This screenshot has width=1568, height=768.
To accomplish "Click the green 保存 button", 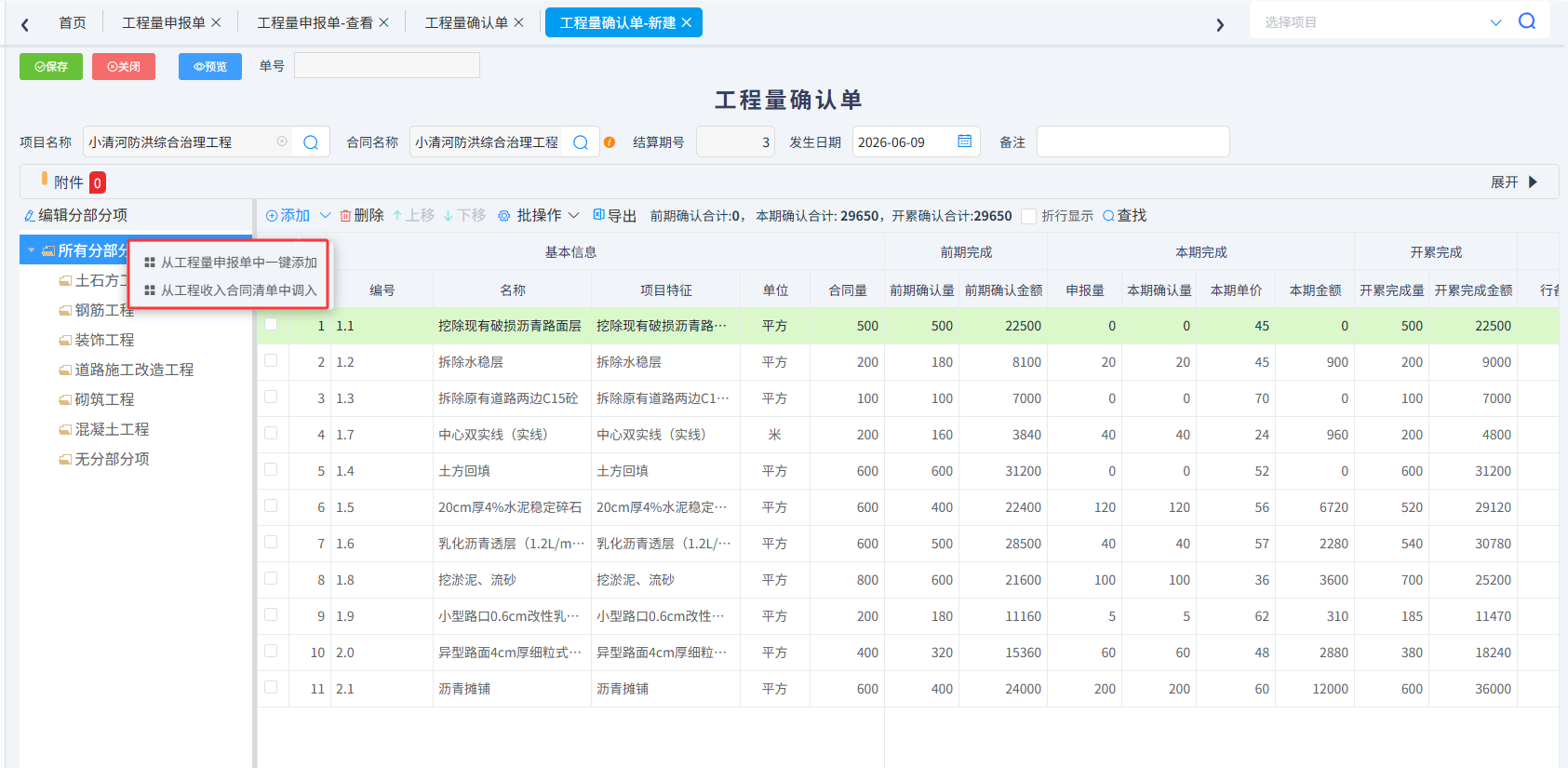I will click(x=51, y=66).
